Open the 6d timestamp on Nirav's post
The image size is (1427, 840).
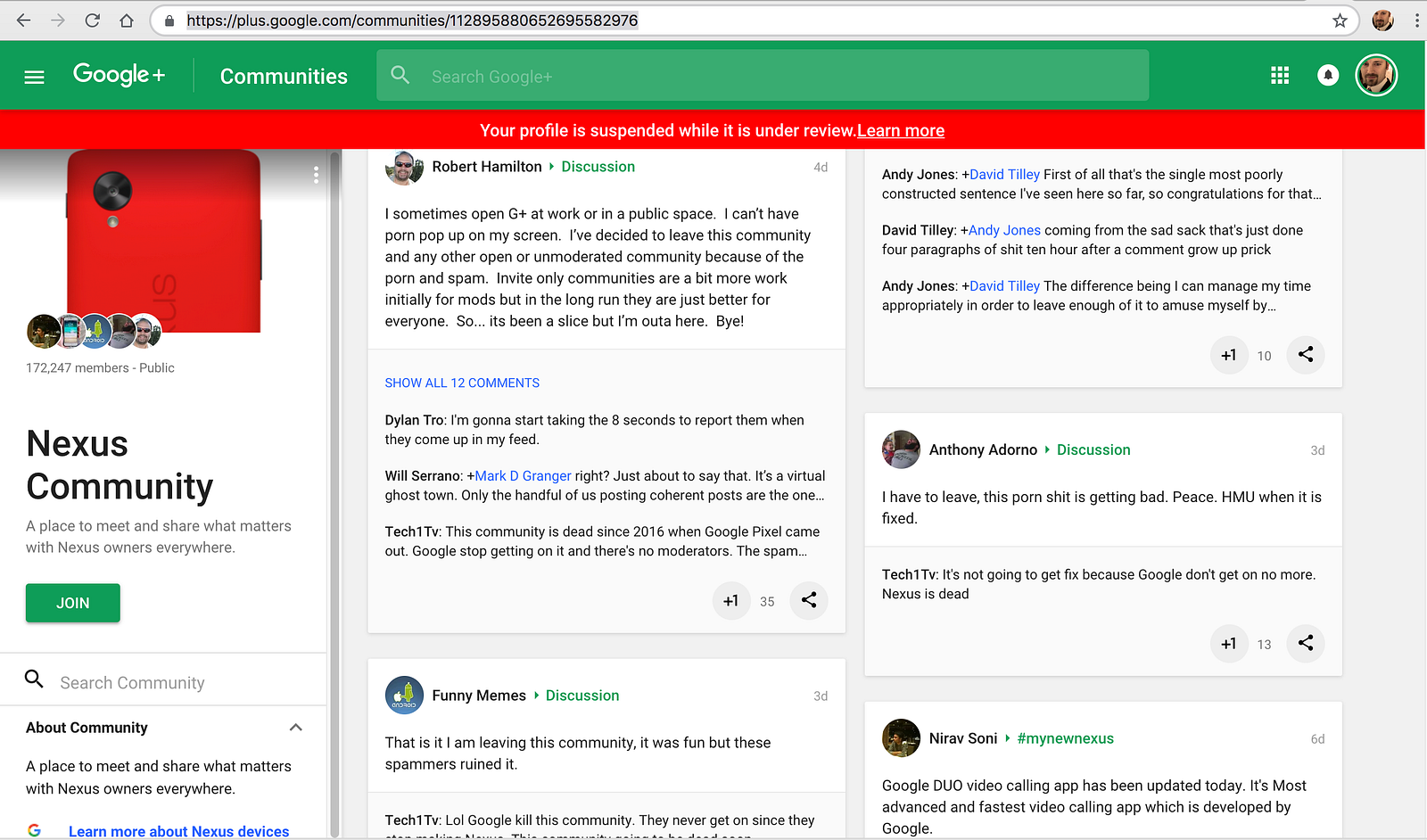[x=1317, y=739]
